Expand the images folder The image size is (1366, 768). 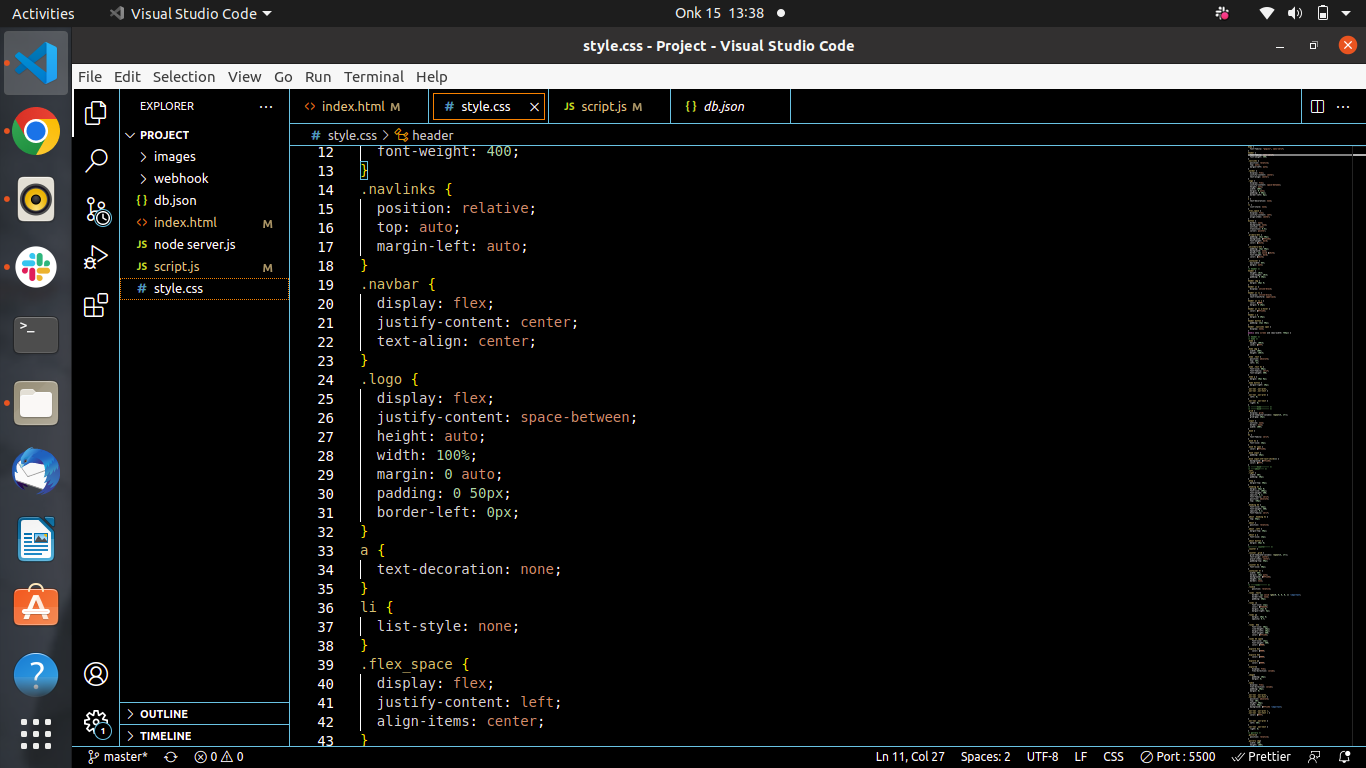pos(204,157)
